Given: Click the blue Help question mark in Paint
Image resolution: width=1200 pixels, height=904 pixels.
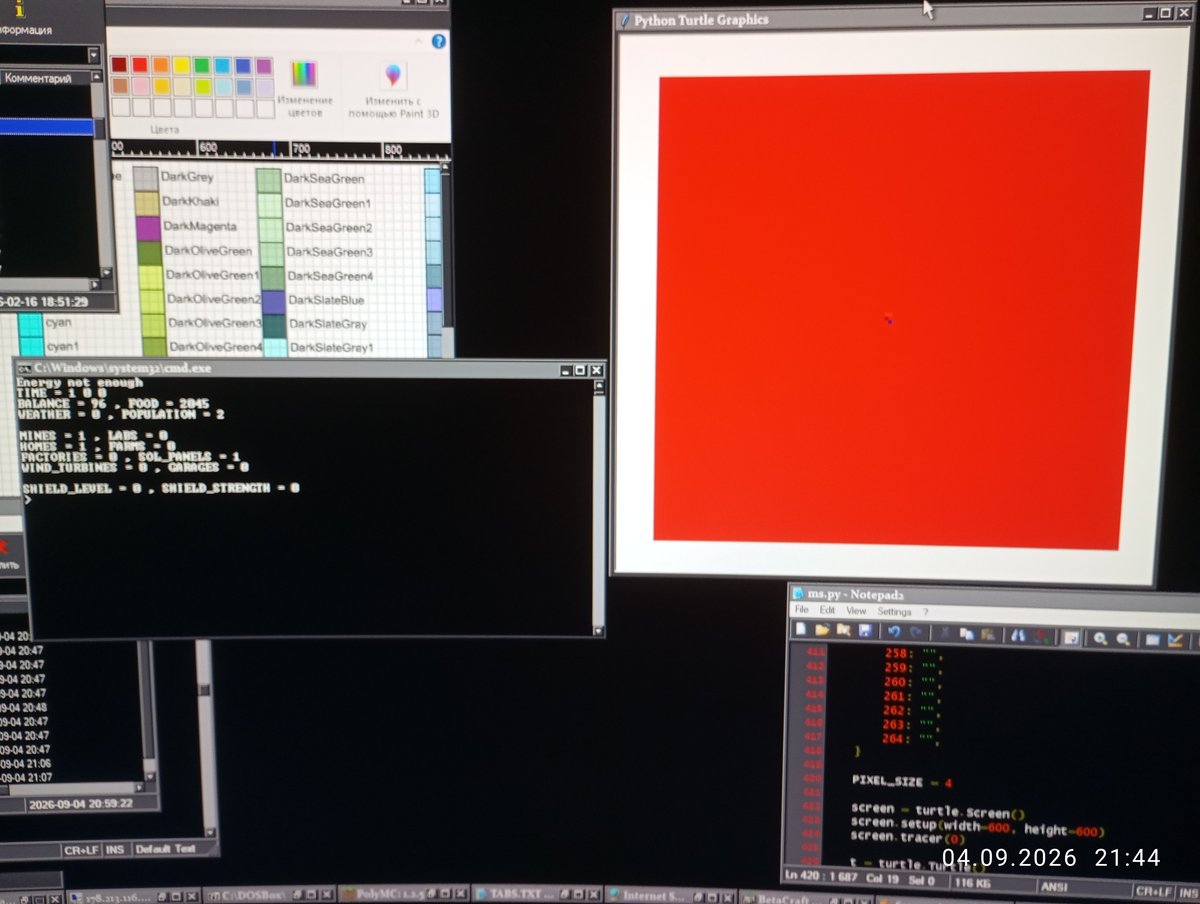Looking at the screenshot, I should point(438,41).
